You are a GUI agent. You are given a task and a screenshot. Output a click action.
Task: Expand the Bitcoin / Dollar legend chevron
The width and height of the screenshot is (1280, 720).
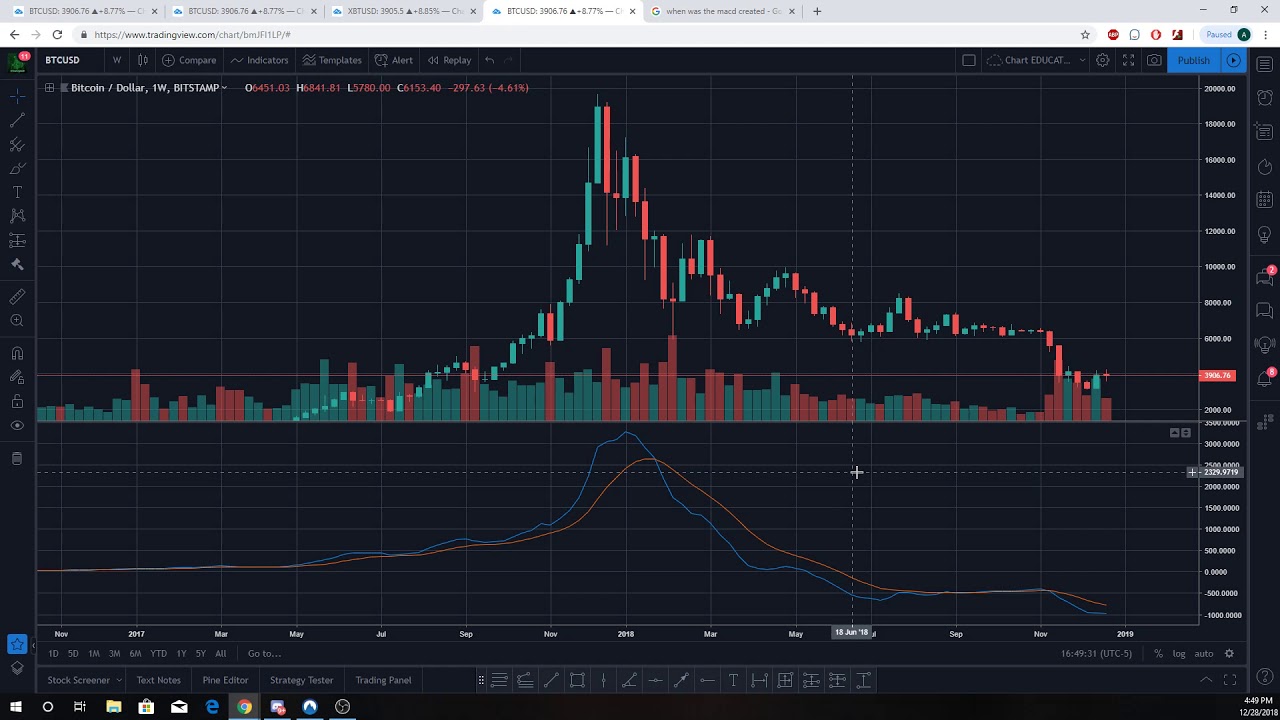pos(224,88)
